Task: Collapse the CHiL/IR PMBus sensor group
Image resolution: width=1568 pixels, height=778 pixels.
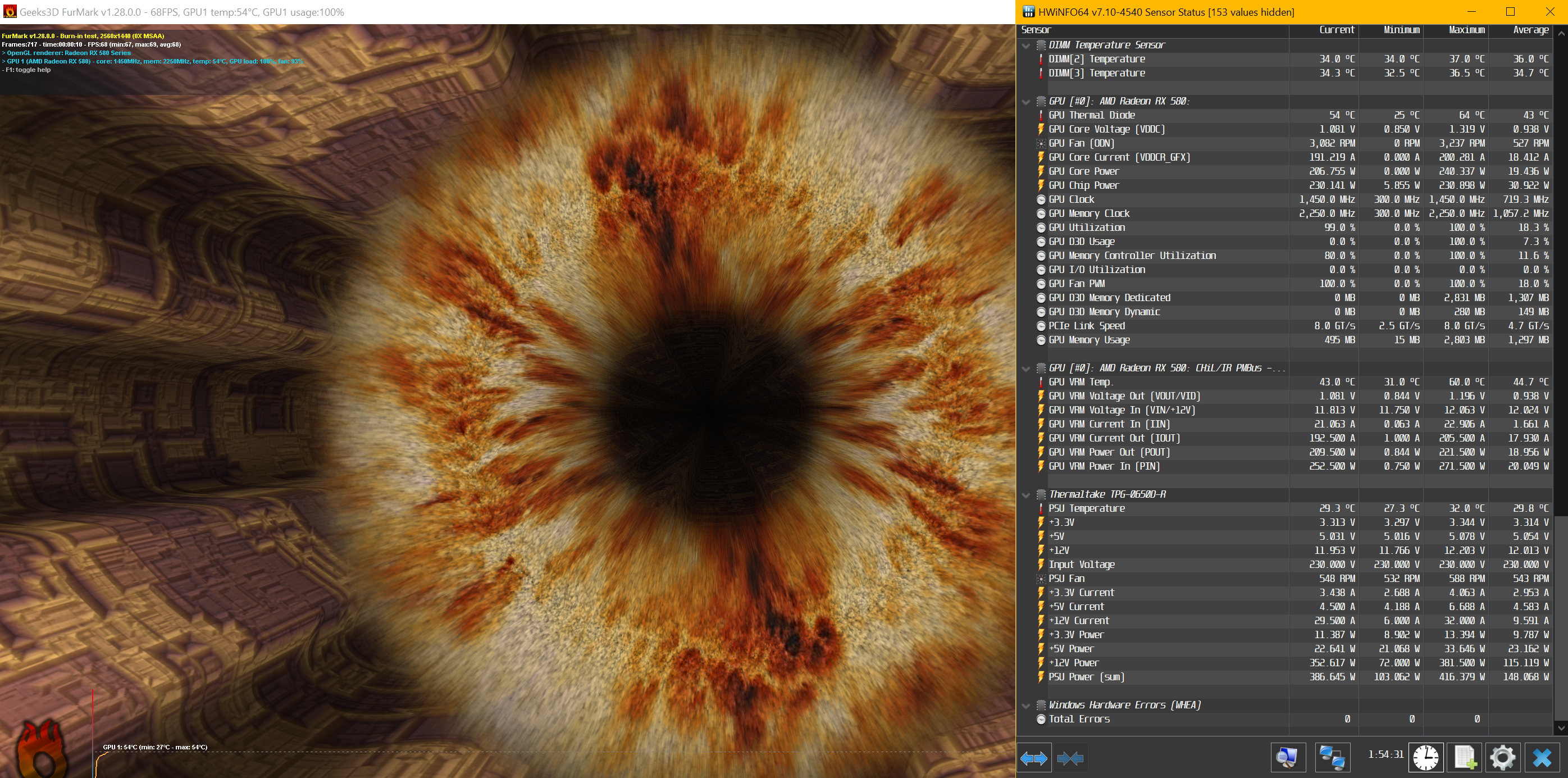Action: click(1026, 368)
